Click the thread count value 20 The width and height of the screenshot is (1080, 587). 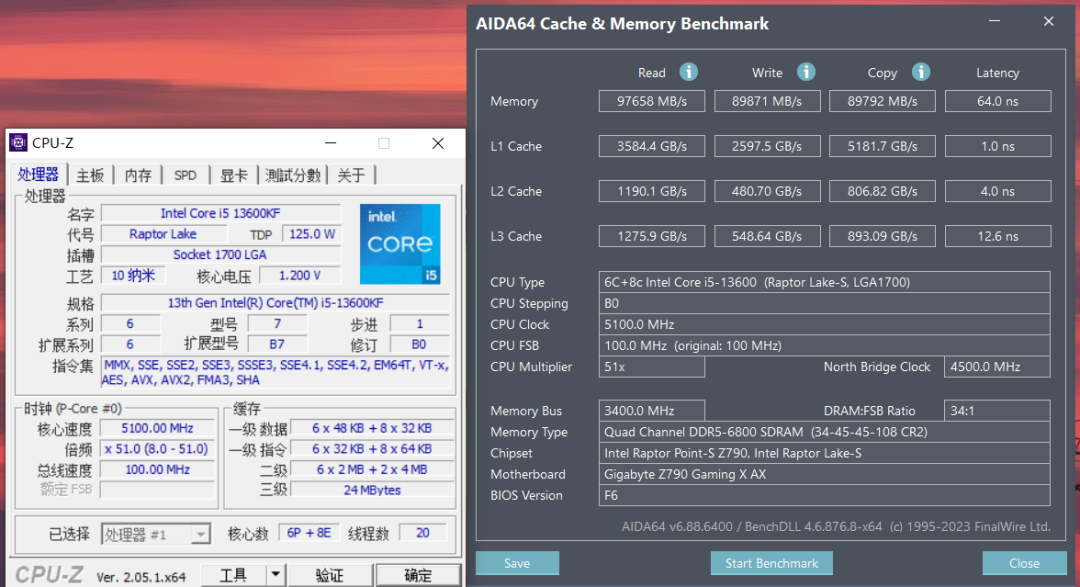coord(422,533)
